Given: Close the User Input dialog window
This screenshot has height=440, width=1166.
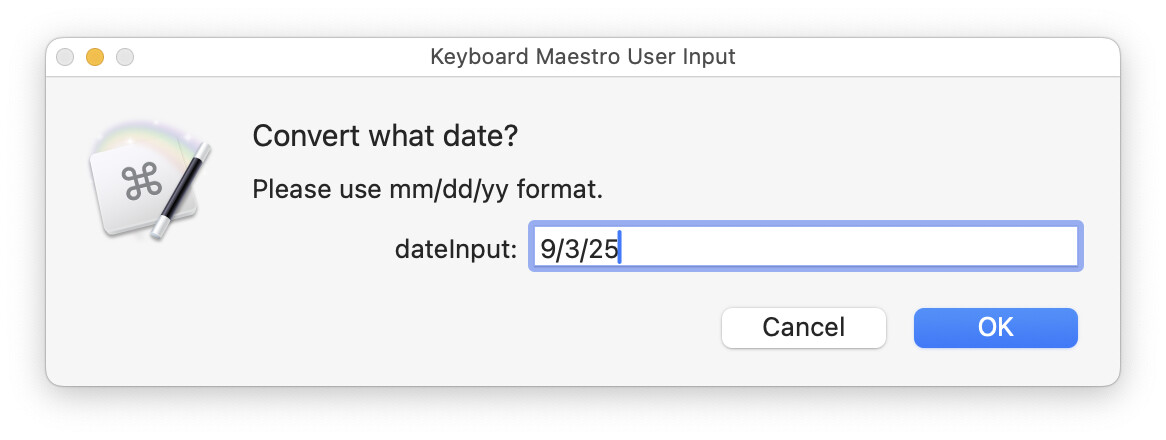Looking at the screenshot, I should coord(65,57).
